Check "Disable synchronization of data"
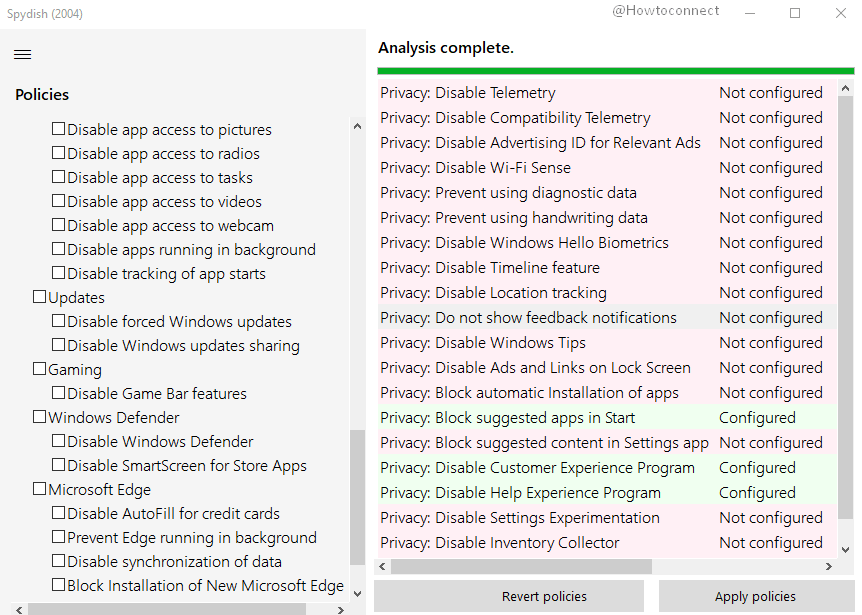Viewport: 862px width, 615px height. coord(58,561)
